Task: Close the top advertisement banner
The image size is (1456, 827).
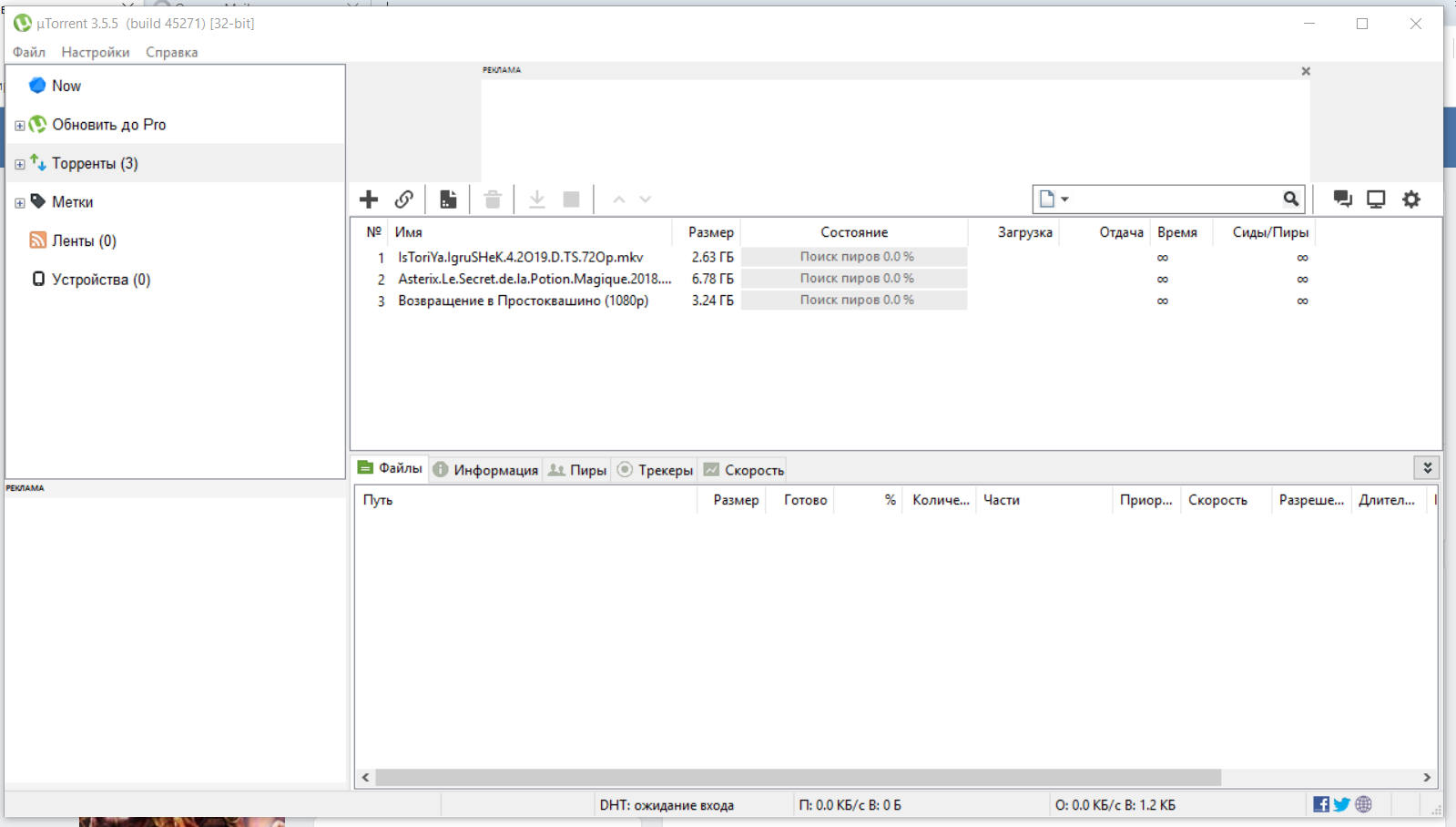Action: pyautogui.click(x=1306, y=71)
